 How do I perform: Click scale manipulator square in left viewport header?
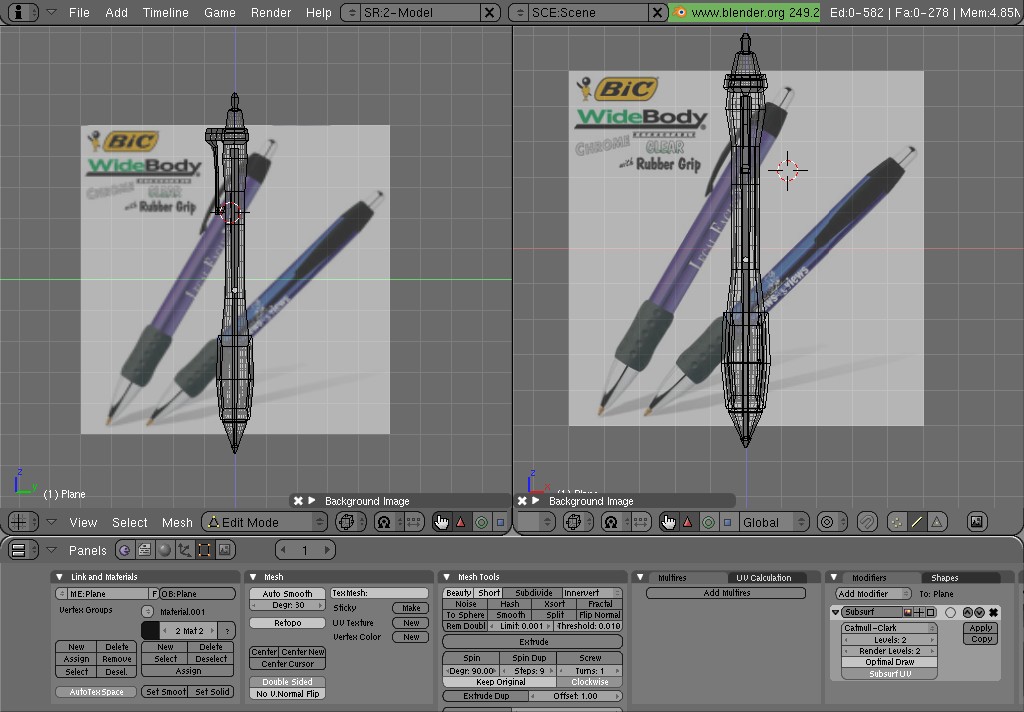pos(500,522)
